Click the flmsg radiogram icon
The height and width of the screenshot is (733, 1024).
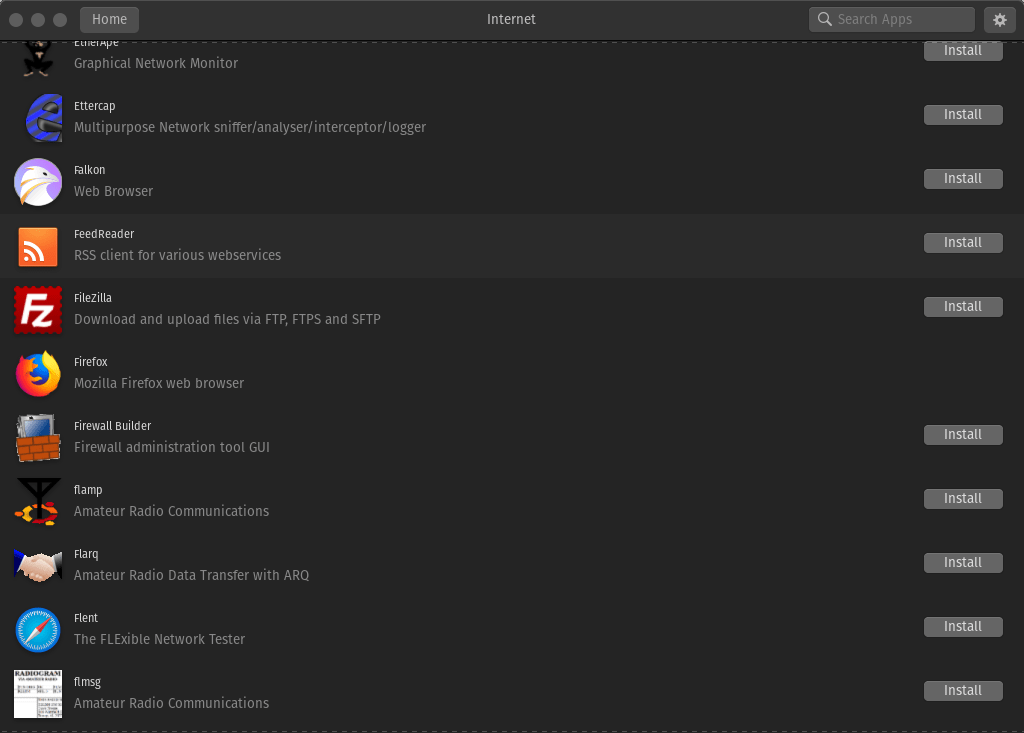click(x=37, y=694)
